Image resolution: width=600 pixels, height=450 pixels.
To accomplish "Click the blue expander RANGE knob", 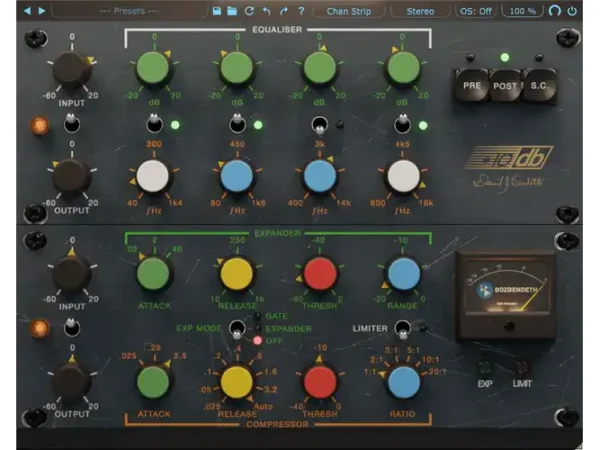I will (x=403, y=274).
